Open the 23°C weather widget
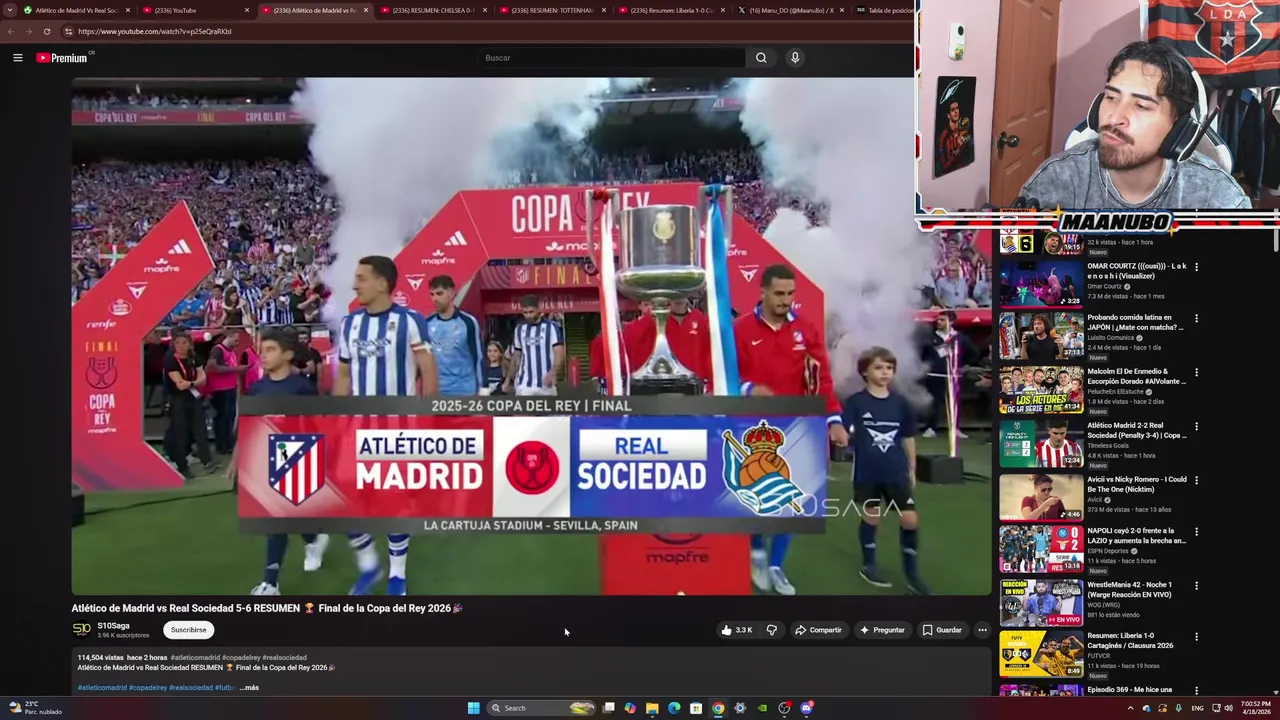 point(36,708)
